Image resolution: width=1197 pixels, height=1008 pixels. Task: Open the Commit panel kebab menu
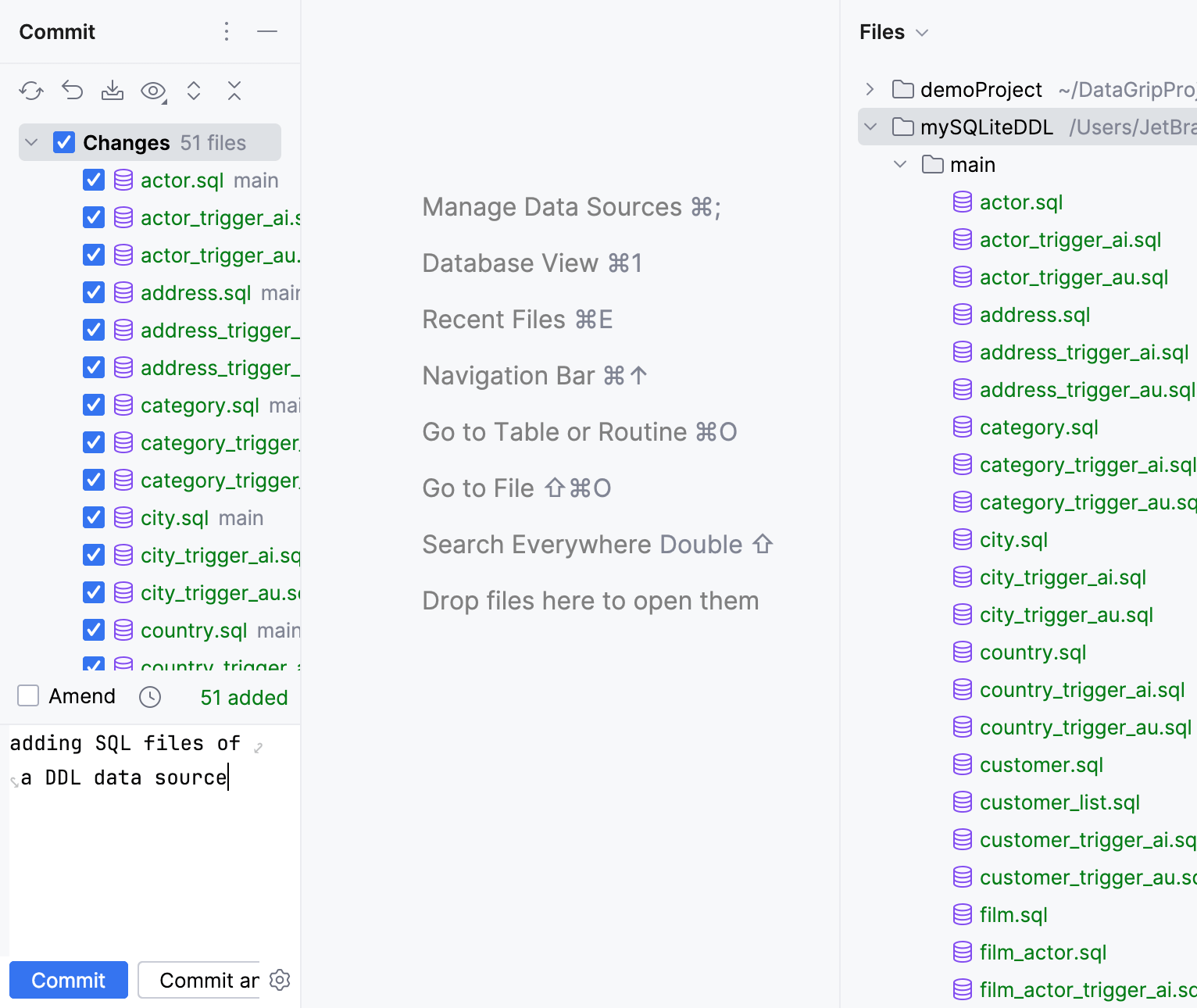(227, 31)
